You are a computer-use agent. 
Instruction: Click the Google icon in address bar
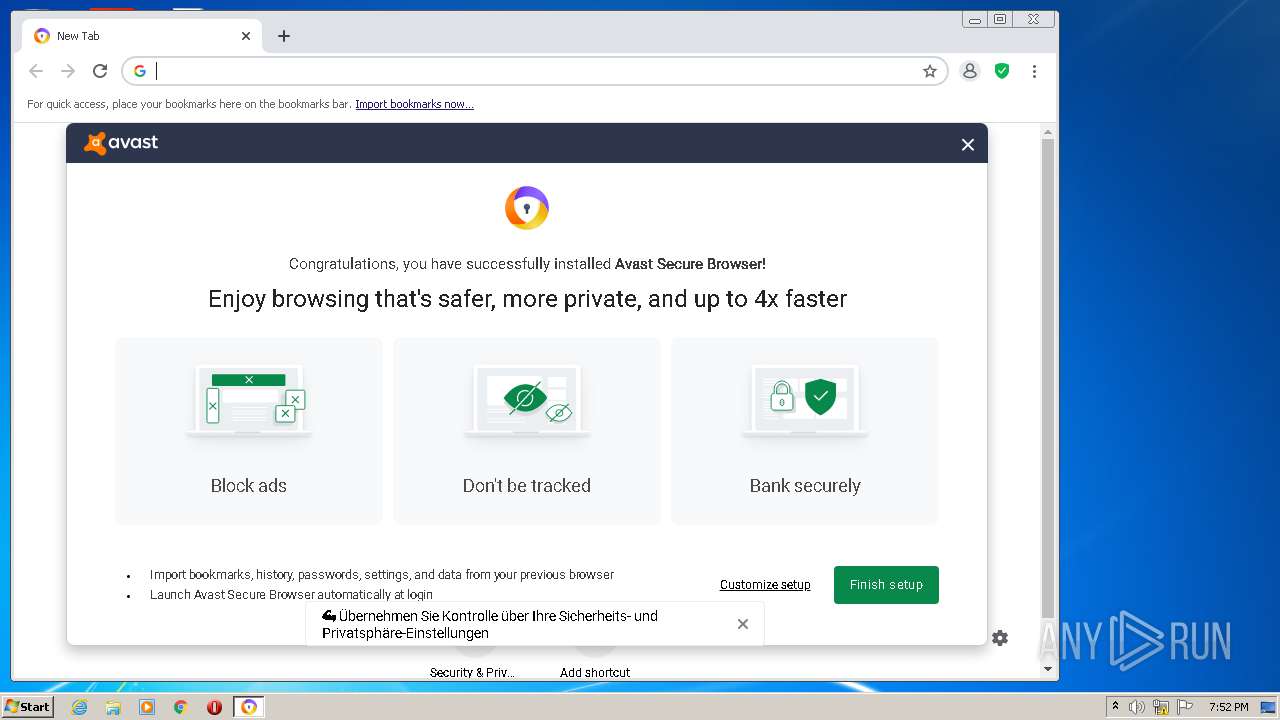140,71
